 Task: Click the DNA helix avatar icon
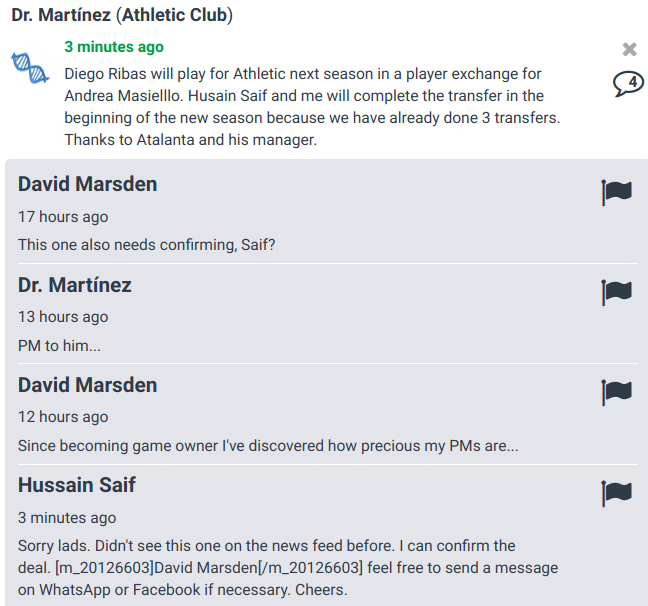click(x=30, y=69)
